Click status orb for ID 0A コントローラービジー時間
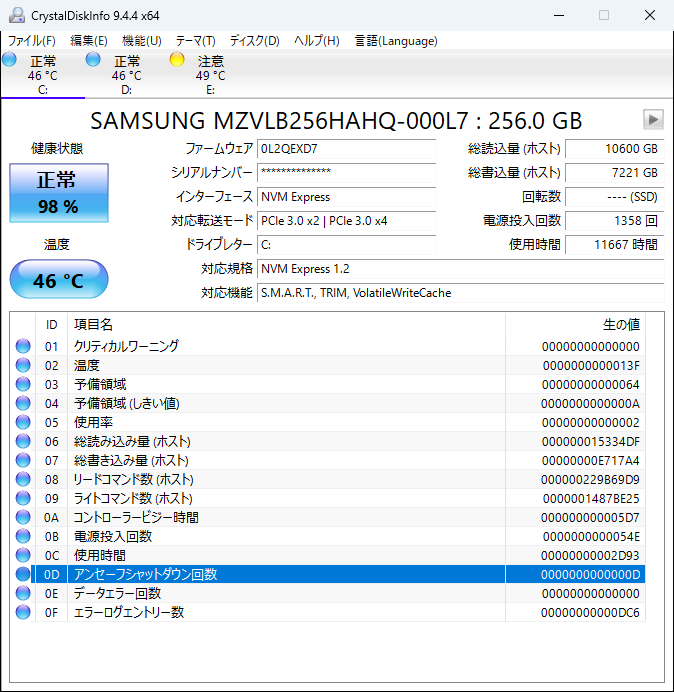The width and height of the screenshot is (674, 692). pyautogui.click(x=23, y=517)
